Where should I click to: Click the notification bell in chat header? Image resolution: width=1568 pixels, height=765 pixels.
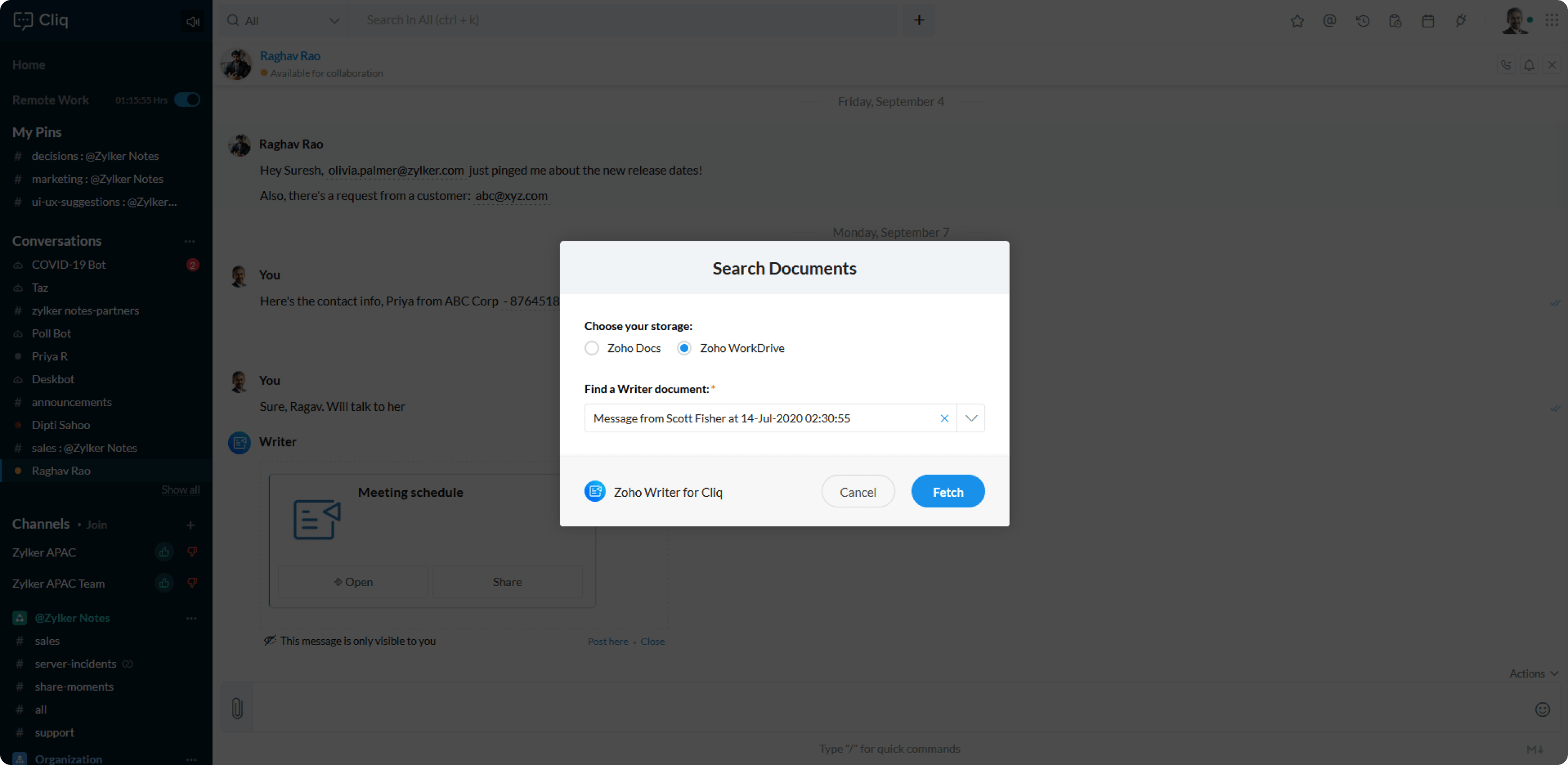coord(1529,65)
